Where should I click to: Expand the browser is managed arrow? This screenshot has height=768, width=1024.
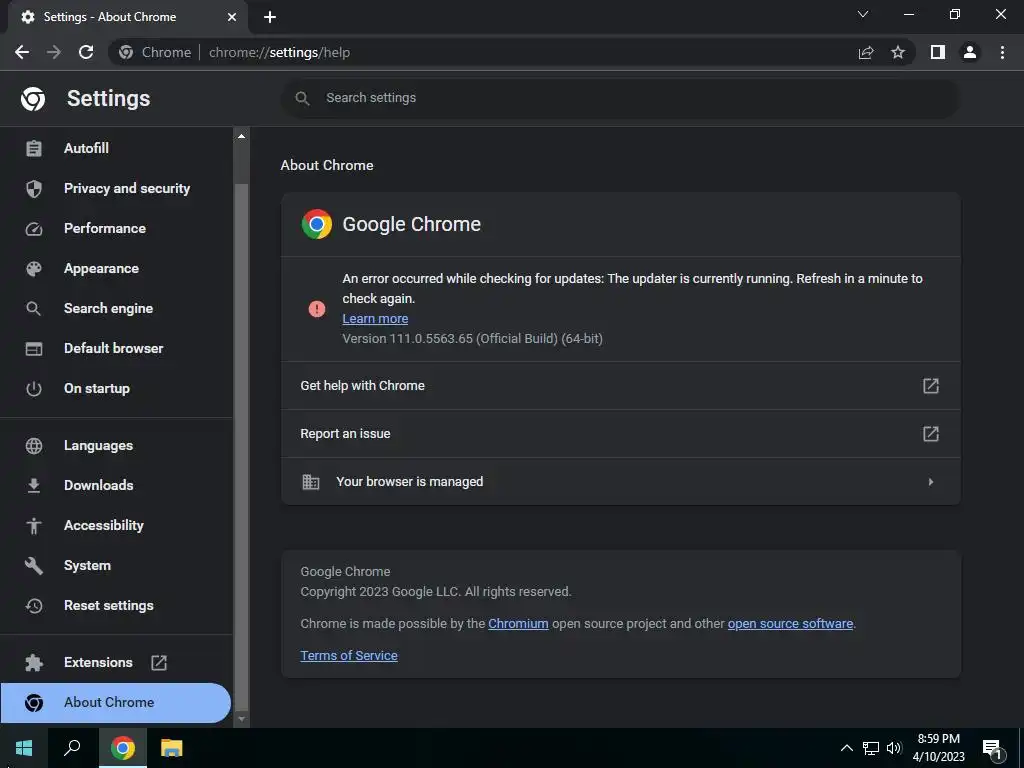(931, 482)
